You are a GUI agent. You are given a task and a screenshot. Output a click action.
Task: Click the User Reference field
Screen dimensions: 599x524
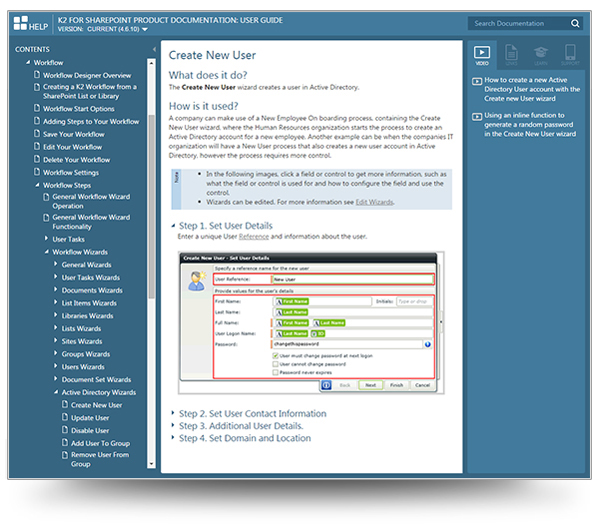click(x=353, y=279)
